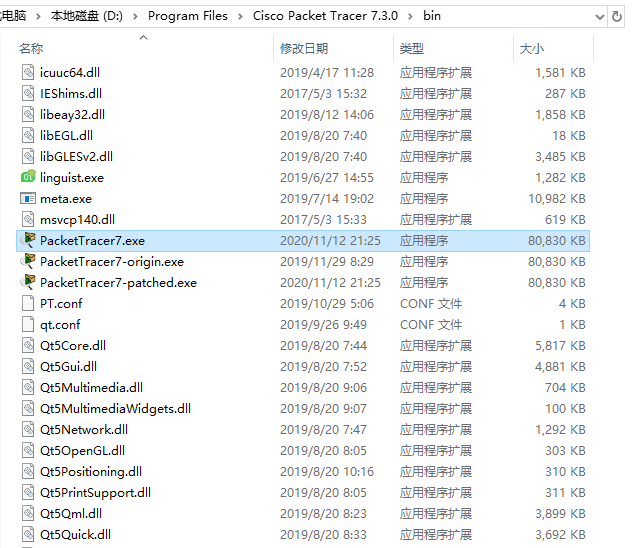The width and height of the screenshot is (633, 548).
Task: Select the file name Qt5Core.dll
Action: pos(73,346)
